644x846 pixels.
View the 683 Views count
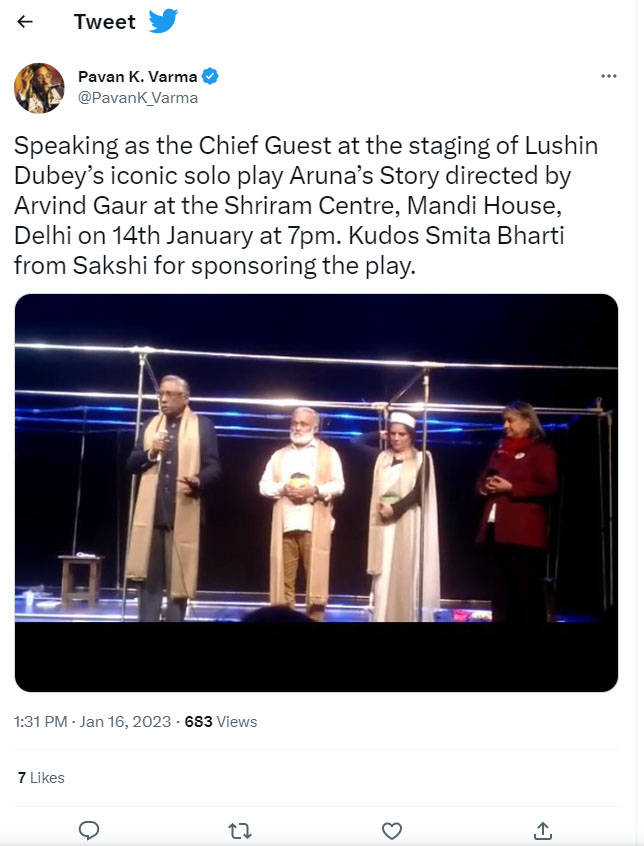coord(220,721)
